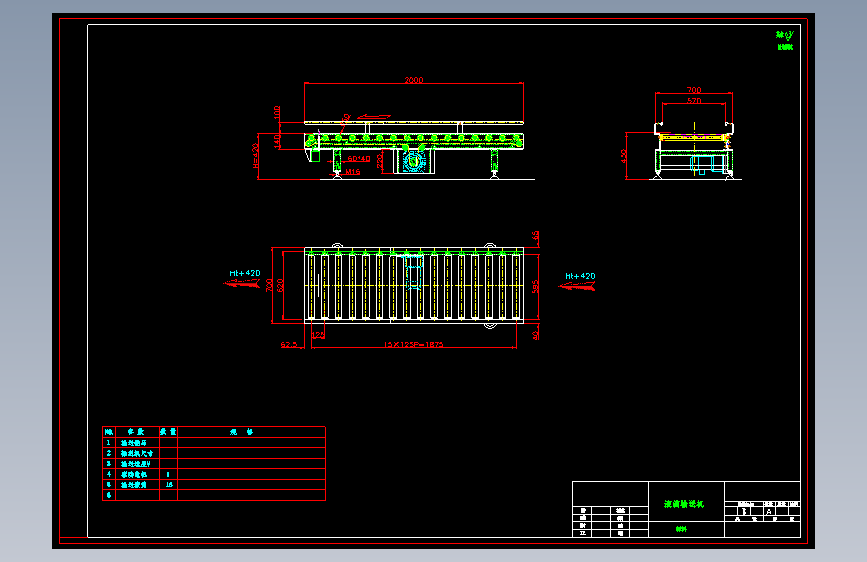Select the H=420 height dimension text

[255, 155]
